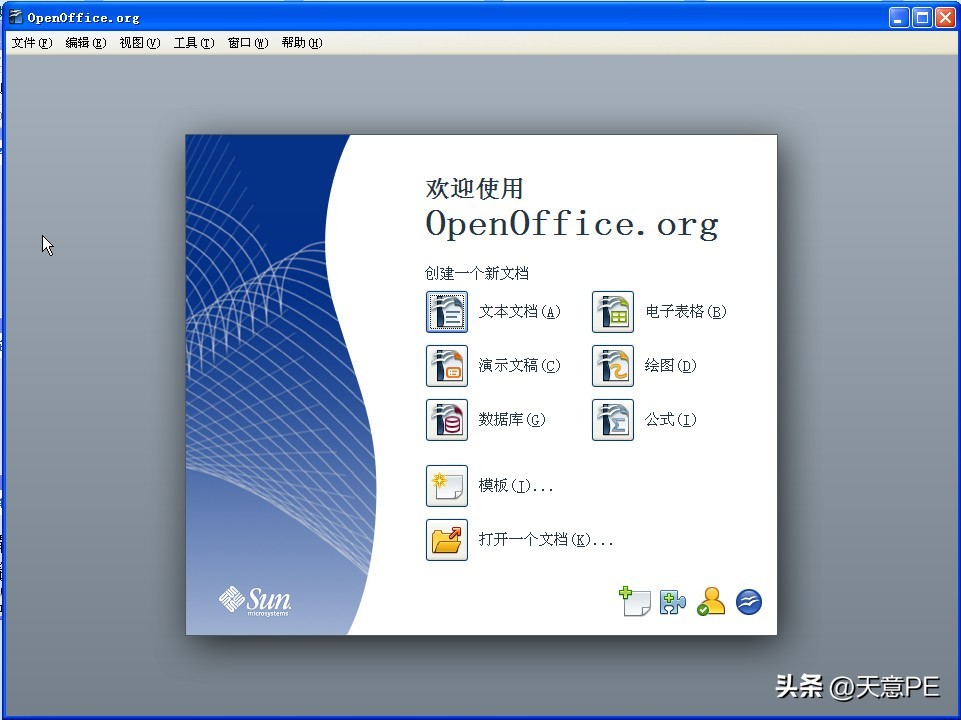
Task: Click the 文本文档(A) label
Action: pos(519,312)
